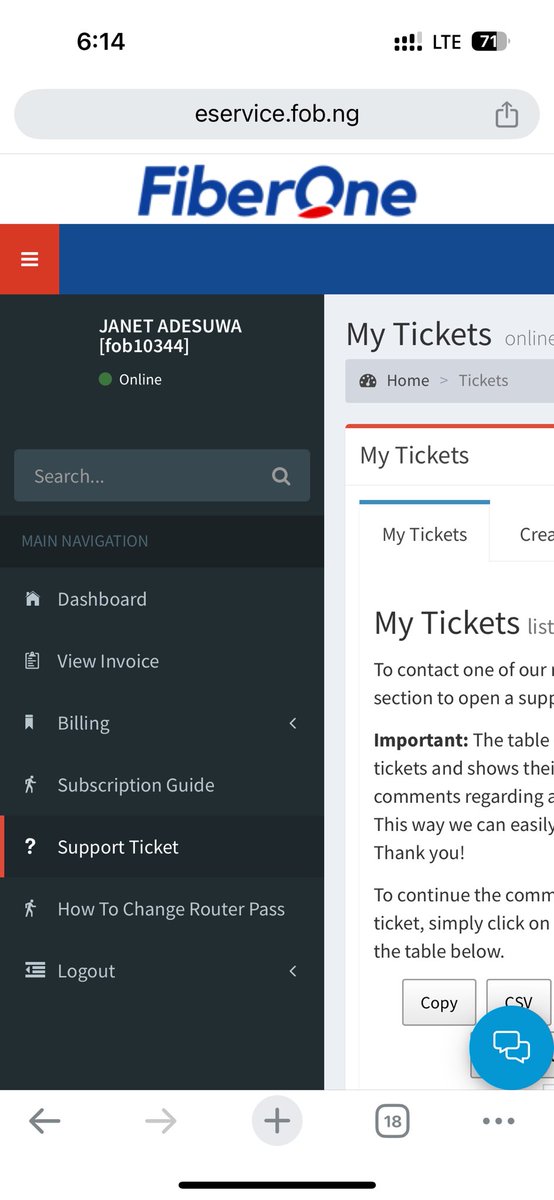Screen dimensions: 554x1200
Task: Click the Billing menu label
Action: point(84,723)
